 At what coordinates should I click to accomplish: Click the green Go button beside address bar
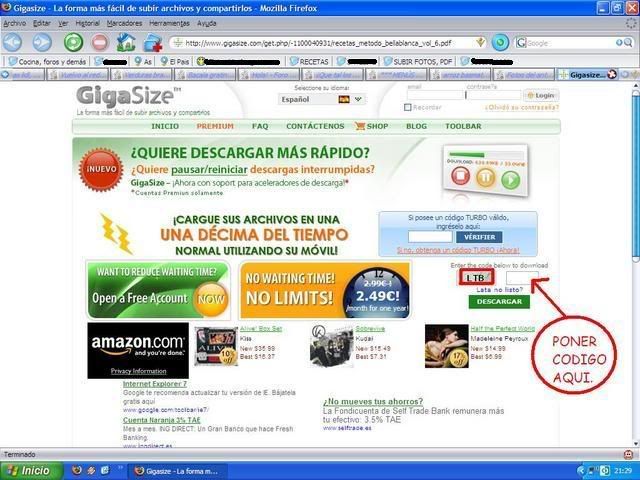(x=500, y=42)
